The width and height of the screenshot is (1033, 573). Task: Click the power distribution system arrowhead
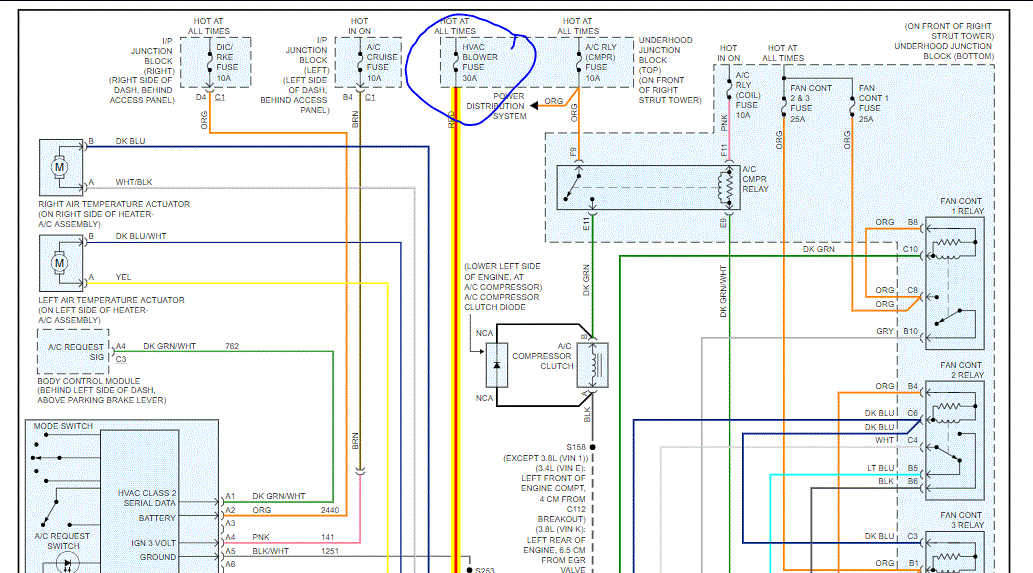[534, 105]
